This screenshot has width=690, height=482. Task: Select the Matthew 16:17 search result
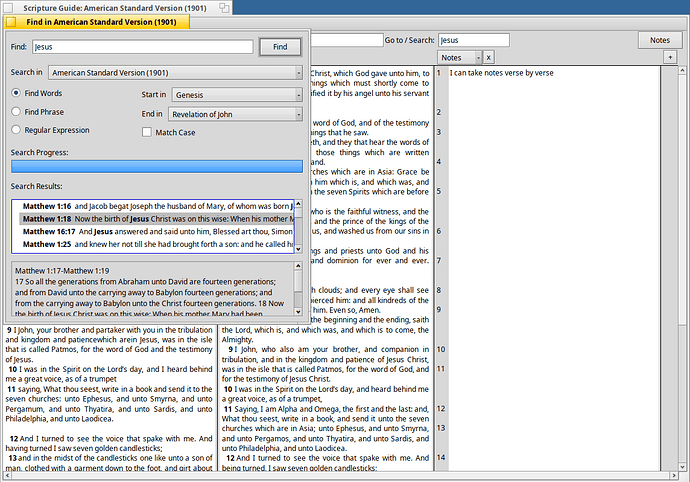click(x=157, y=232)
